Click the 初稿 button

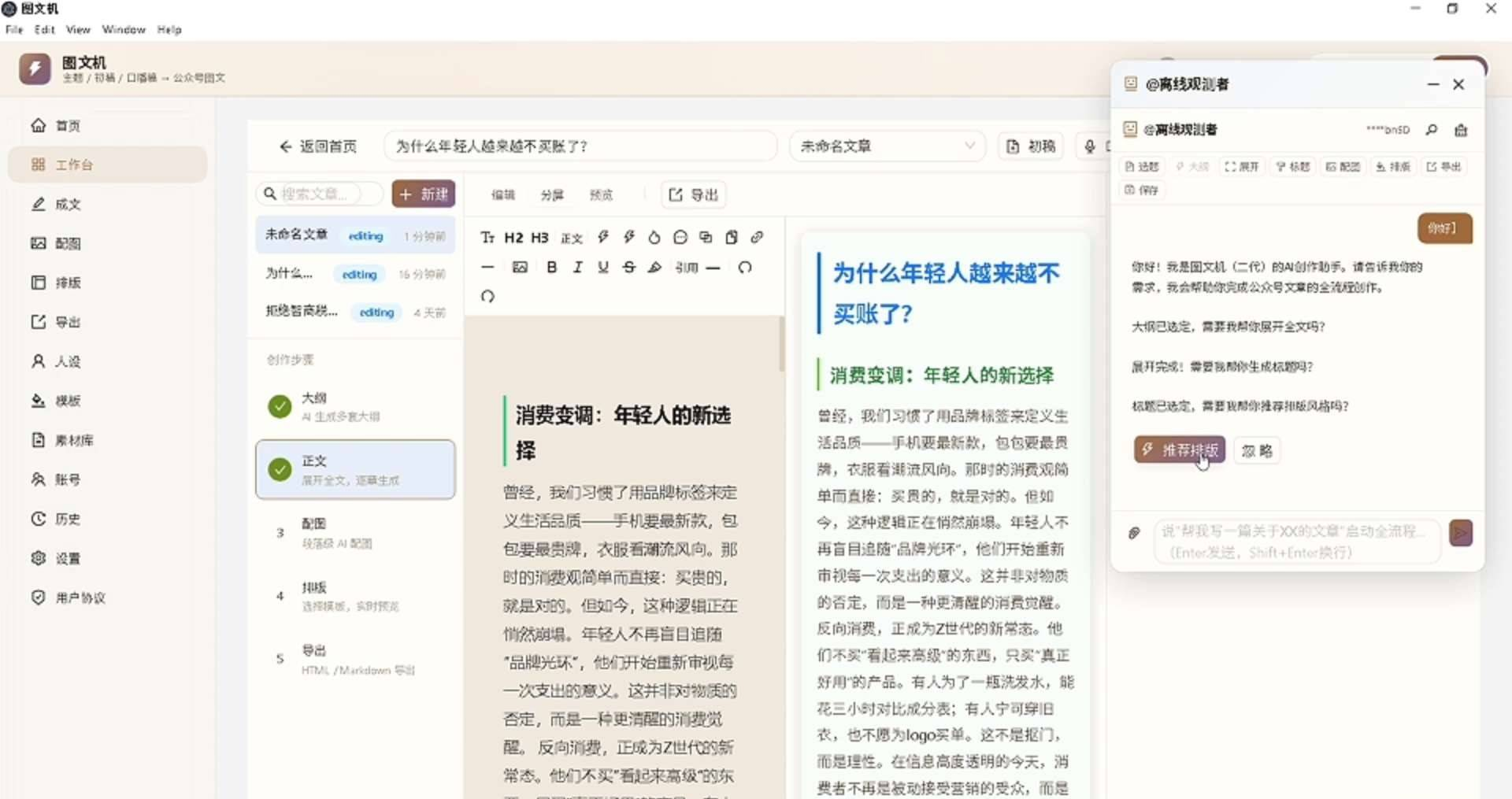coord(1032,146)
